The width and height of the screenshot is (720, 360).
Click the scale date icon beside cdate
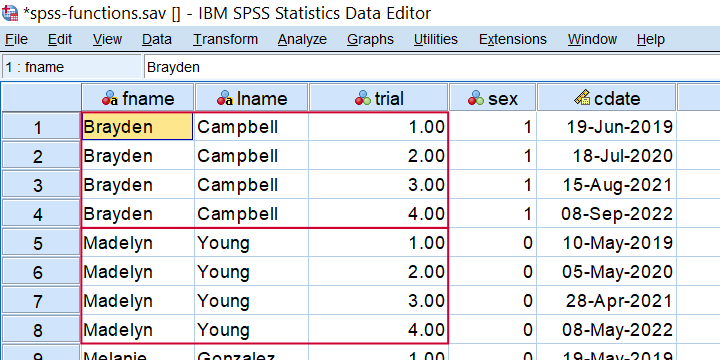582,98
